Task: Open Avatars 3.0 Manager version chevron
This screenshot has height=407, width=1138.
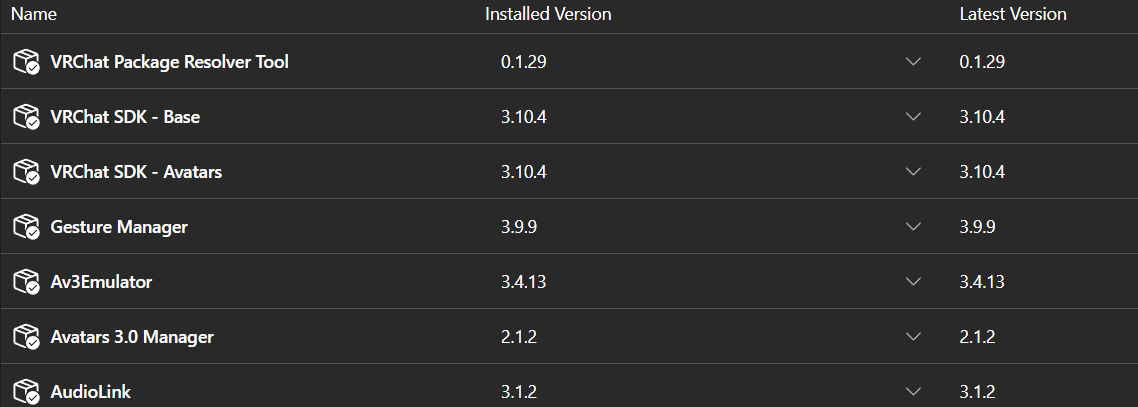Action: click(x=914, y=337)
